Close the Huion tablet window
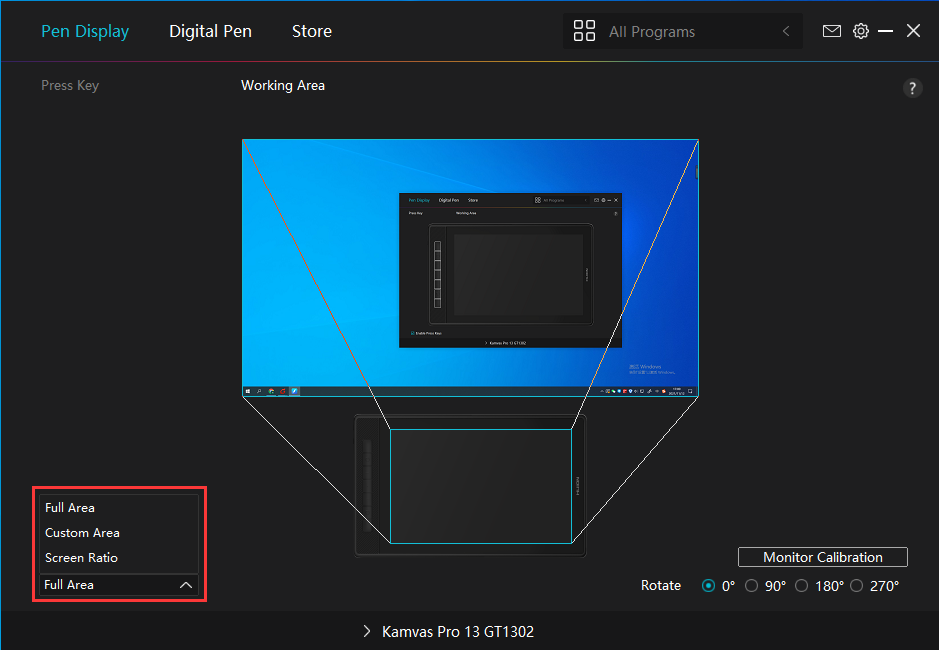939x650 pixels. (x=913, y=31)
